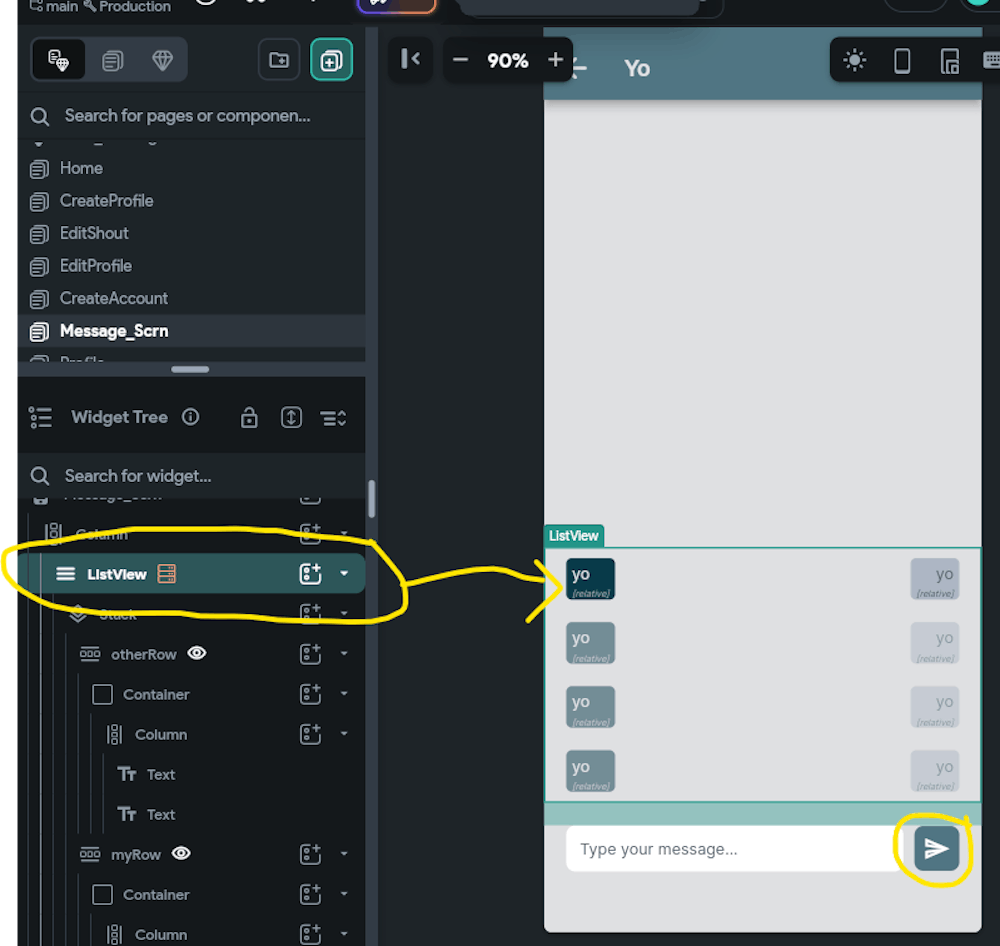Click the expand vertical icon in Widget Tree header

[291, 418]
